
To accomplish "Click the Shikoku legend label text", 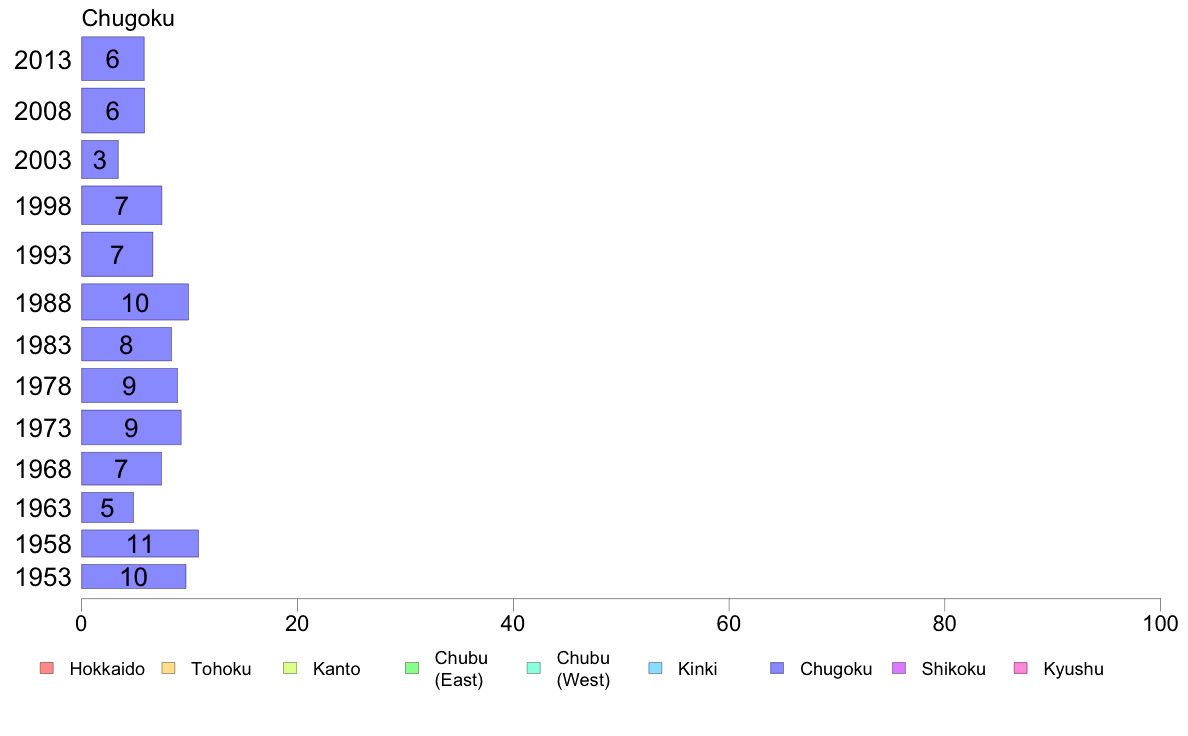I will tap(953, 669).
